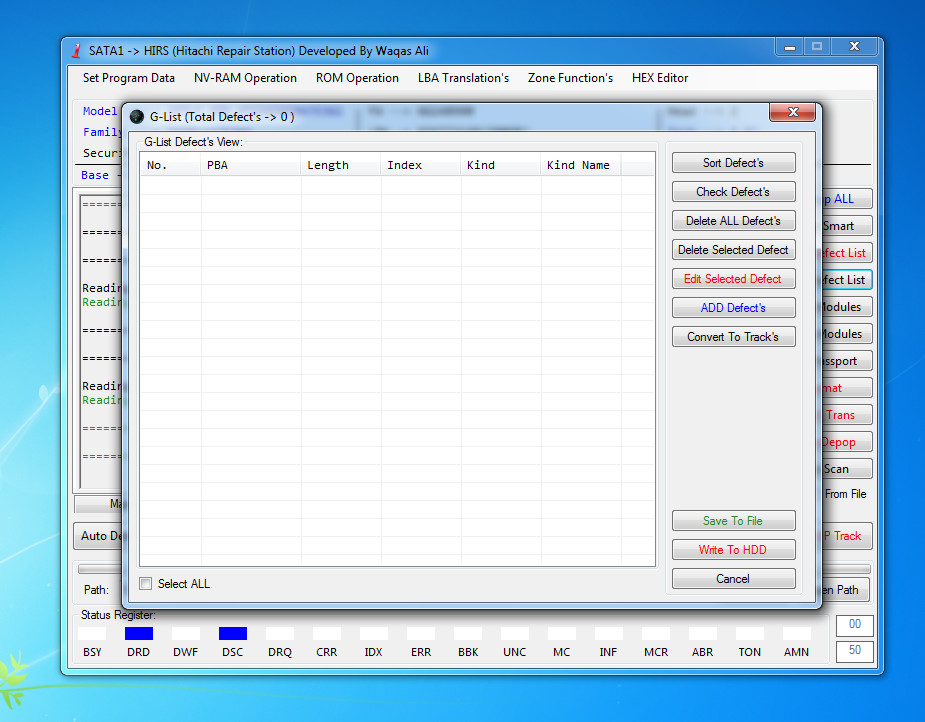Open the NV-RAM Operation menu
This screenshot has height=722, width=925.
(245, 78)
